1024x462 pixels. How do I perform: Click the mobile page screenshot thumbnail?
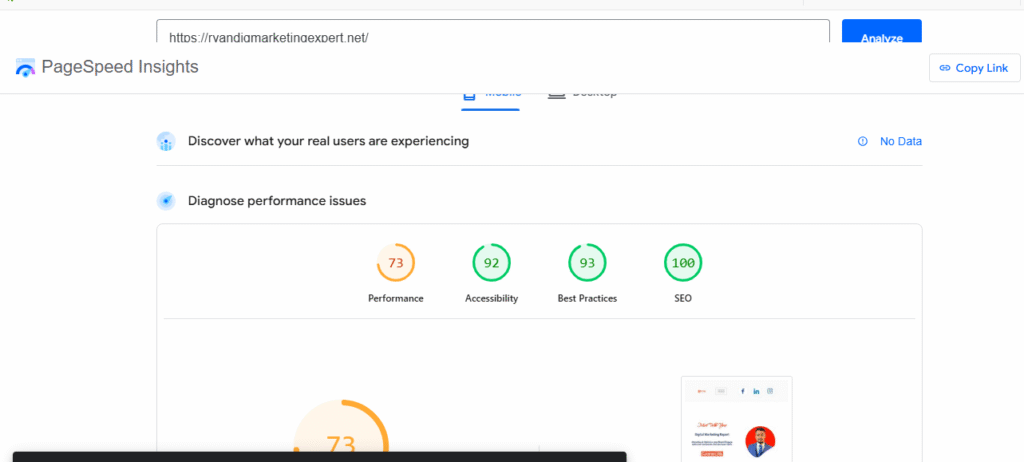[x=737, y=419]
